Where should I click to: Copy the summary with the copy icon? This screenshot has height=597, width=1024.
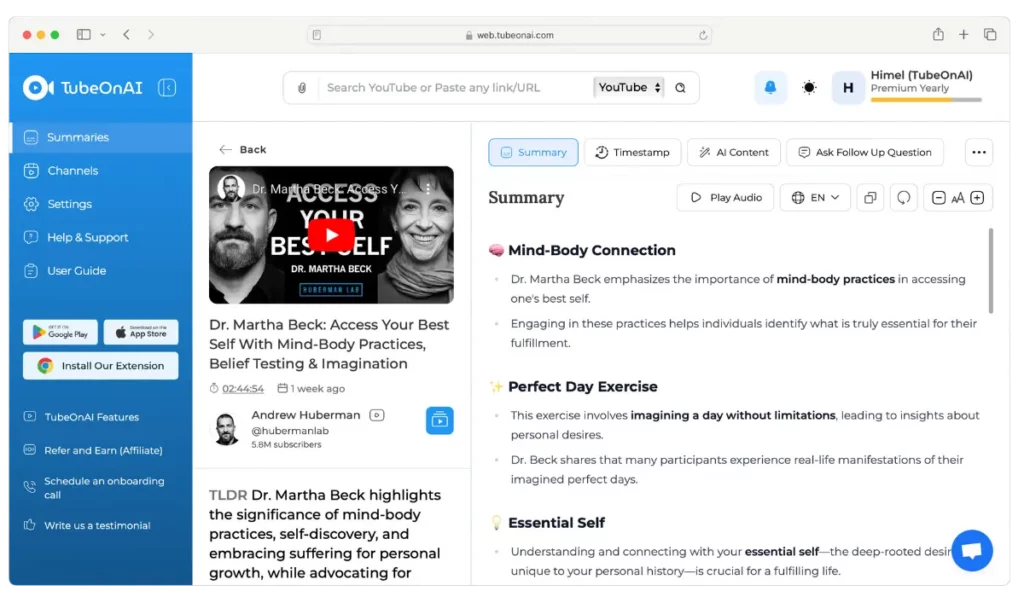click(x=870, y=197)
